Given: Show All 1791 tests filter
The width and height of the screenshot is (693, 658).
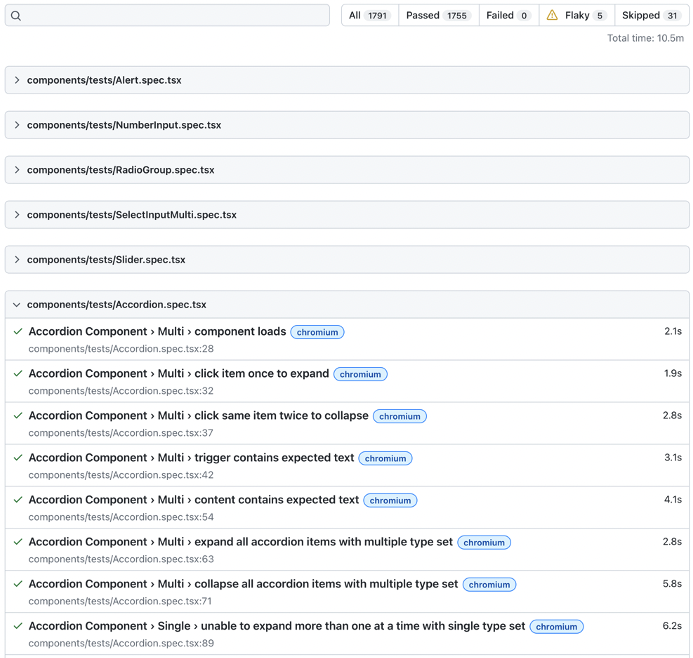Looking at the screenshot, I should point(370,15).
